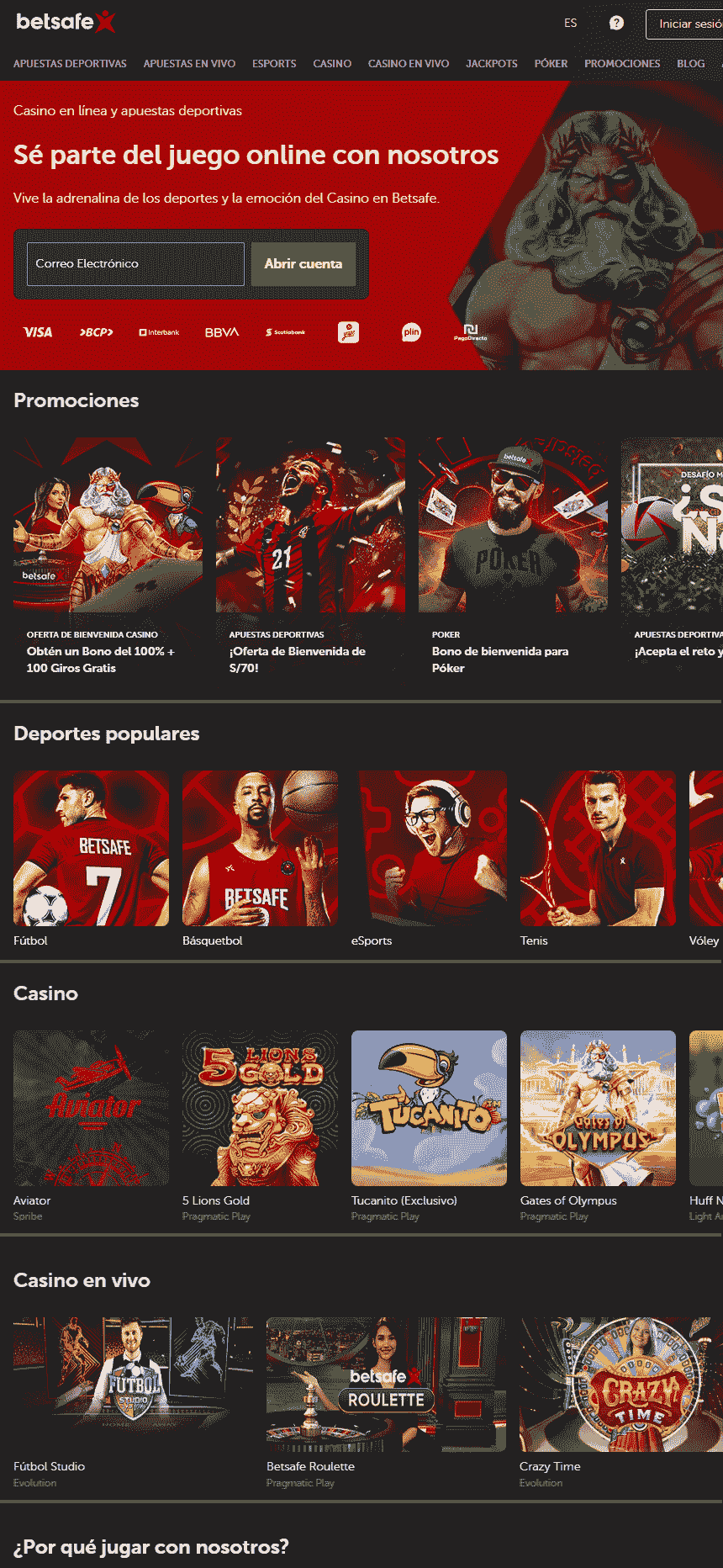Open the Crazy Time live game
The width and height of the screenshot is (723, 1568).
click(x=620, y=1384)
